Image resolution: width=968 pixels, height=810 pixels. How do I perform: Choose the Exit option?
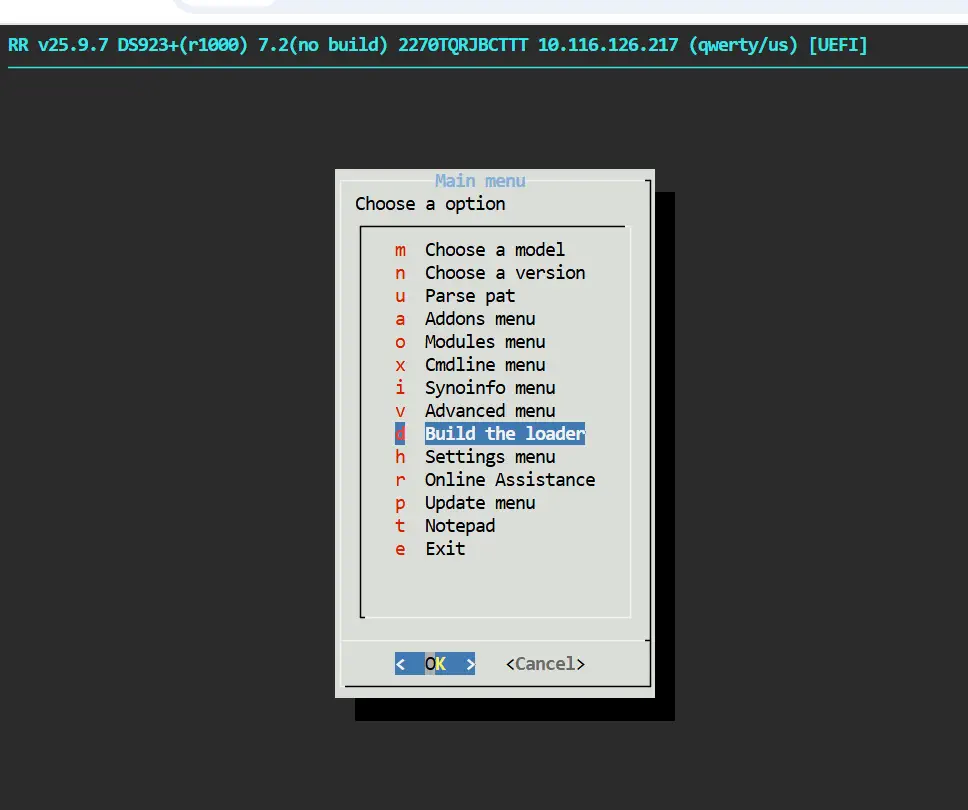pos(444,549)
